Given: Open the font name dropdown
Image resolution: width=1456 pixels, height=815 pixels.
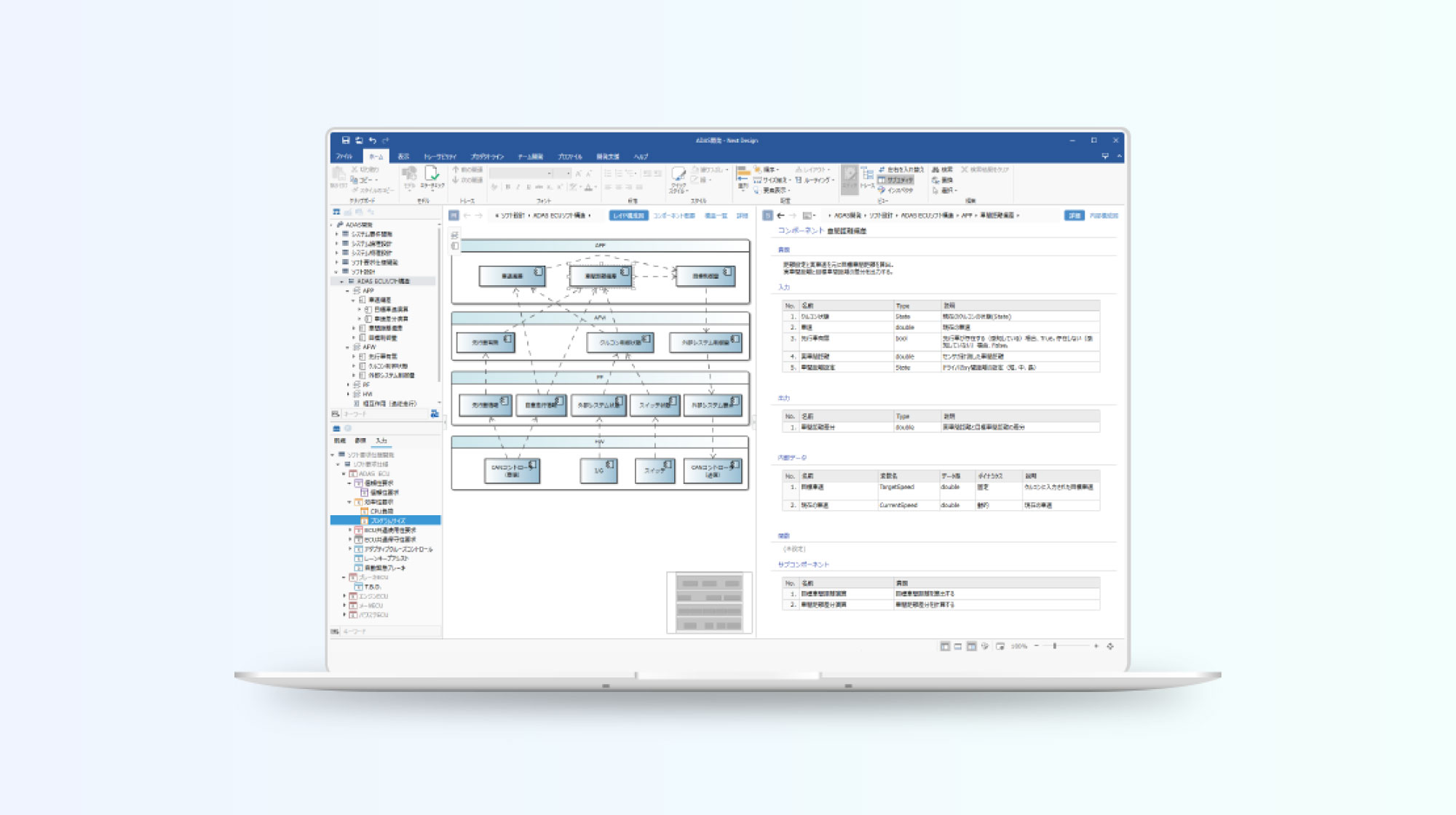Looking at the screenshot, I should click(550, 173).
